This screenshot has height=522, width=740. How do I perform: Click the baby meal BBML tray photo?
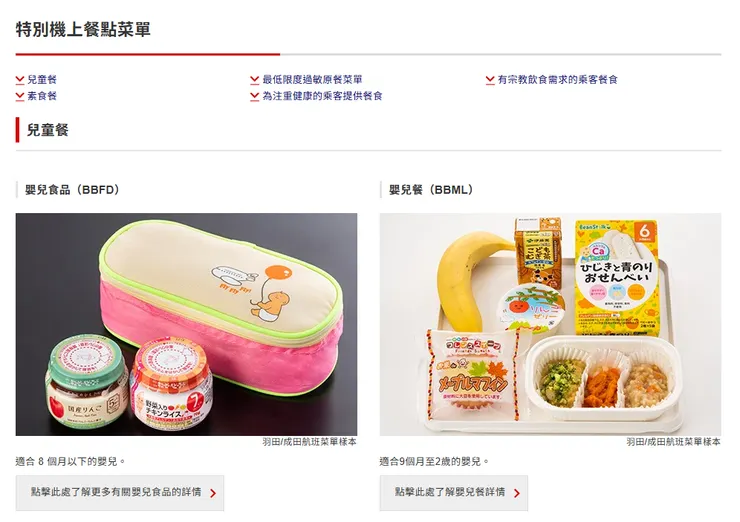click(x=550, y=324)
